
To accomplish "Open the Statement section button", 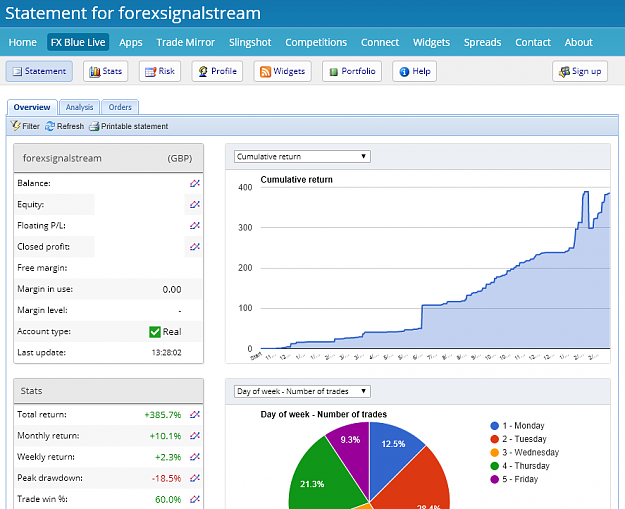I will click(x=39, y=71).
